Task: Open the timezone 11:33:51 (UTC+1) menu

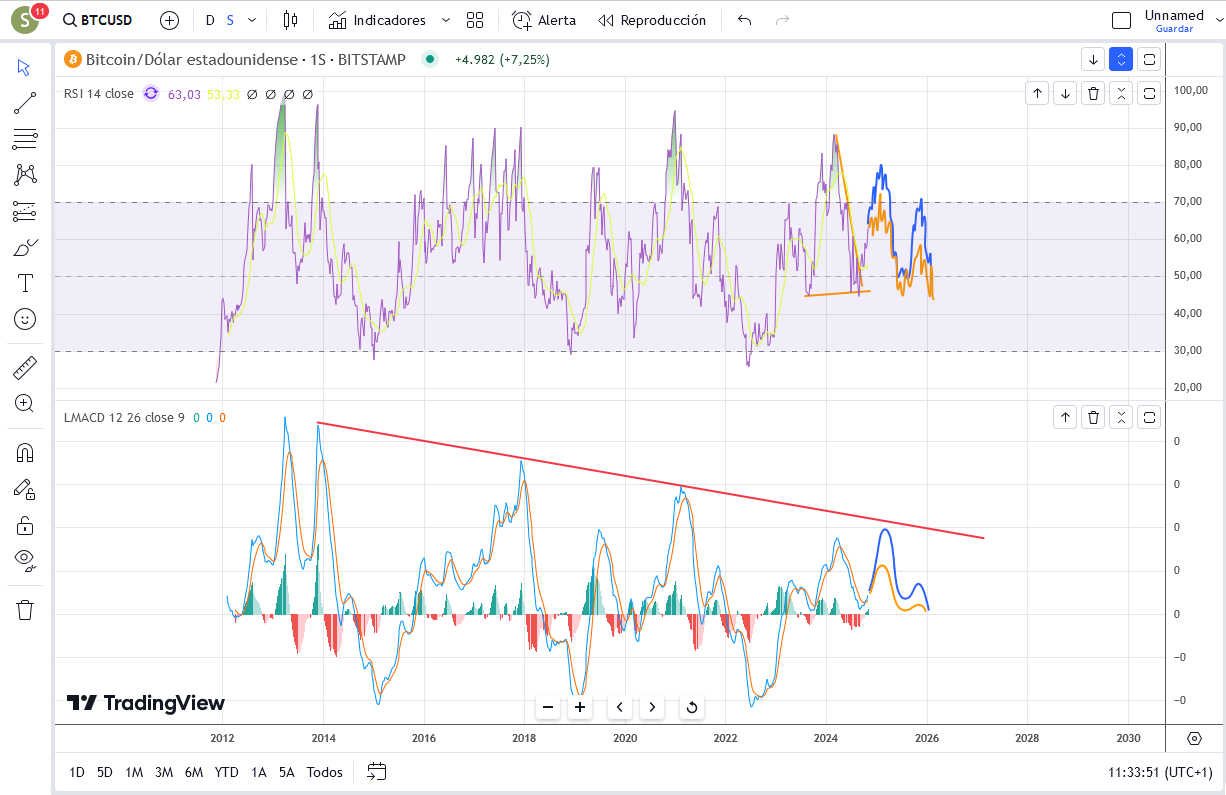Action: pyautogui.click(x=1160, y=772)
